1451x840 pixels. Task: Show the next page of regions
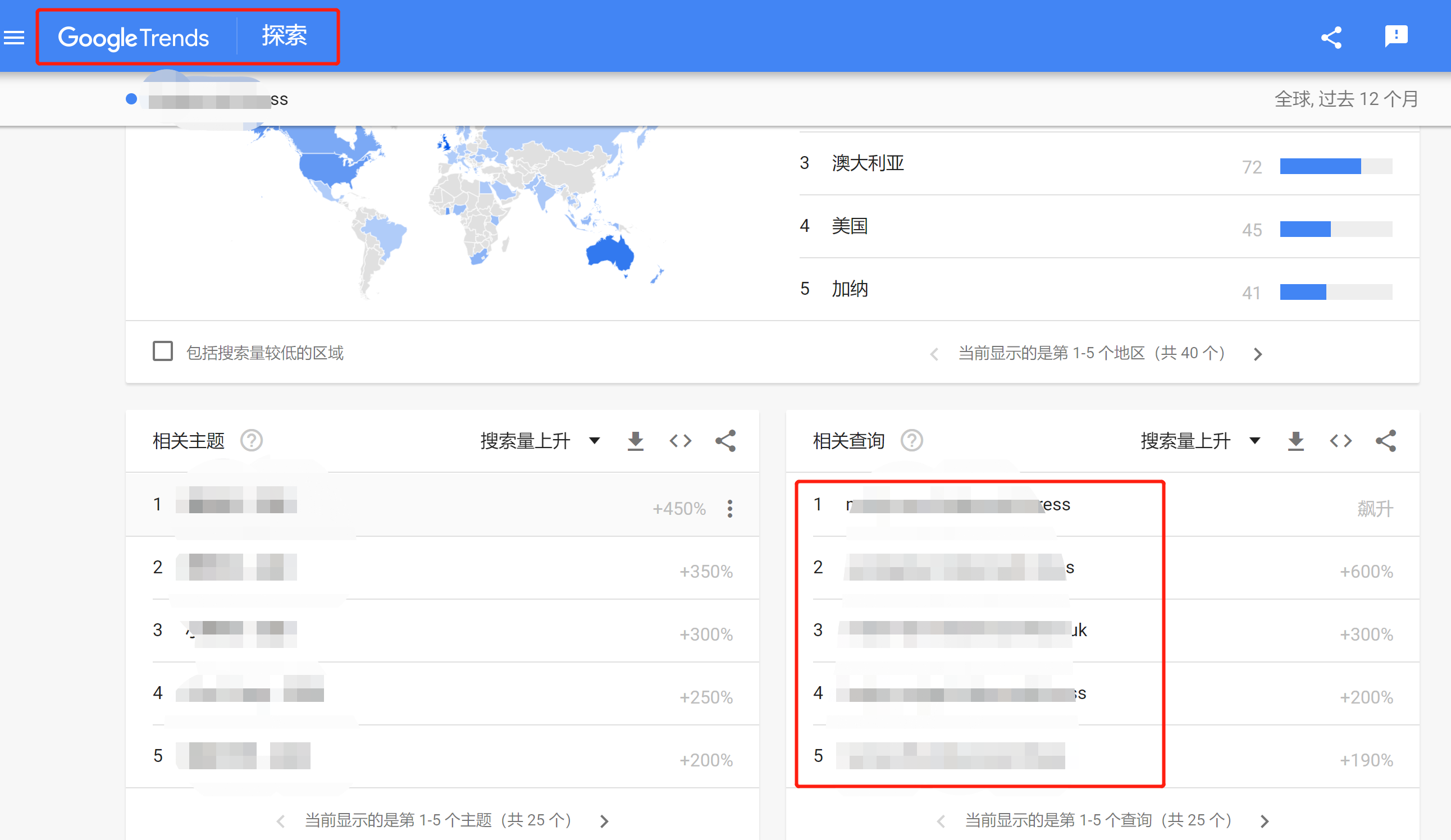click(x=1258, y=353)
